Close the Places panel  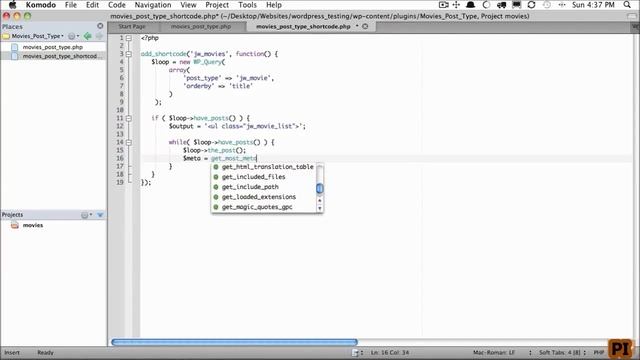pyautogui.click(x=100, y=26)
